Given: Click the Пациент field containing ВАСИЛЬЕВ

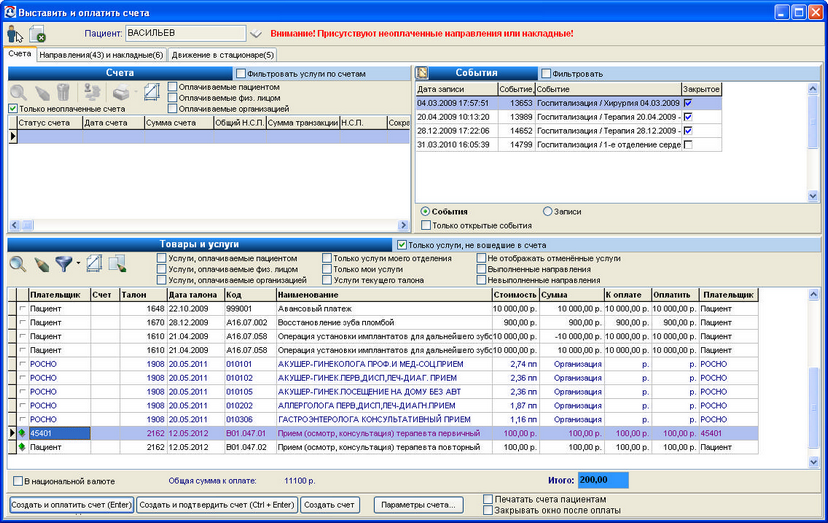Looking at the screenshot, I should click(185, 33).
